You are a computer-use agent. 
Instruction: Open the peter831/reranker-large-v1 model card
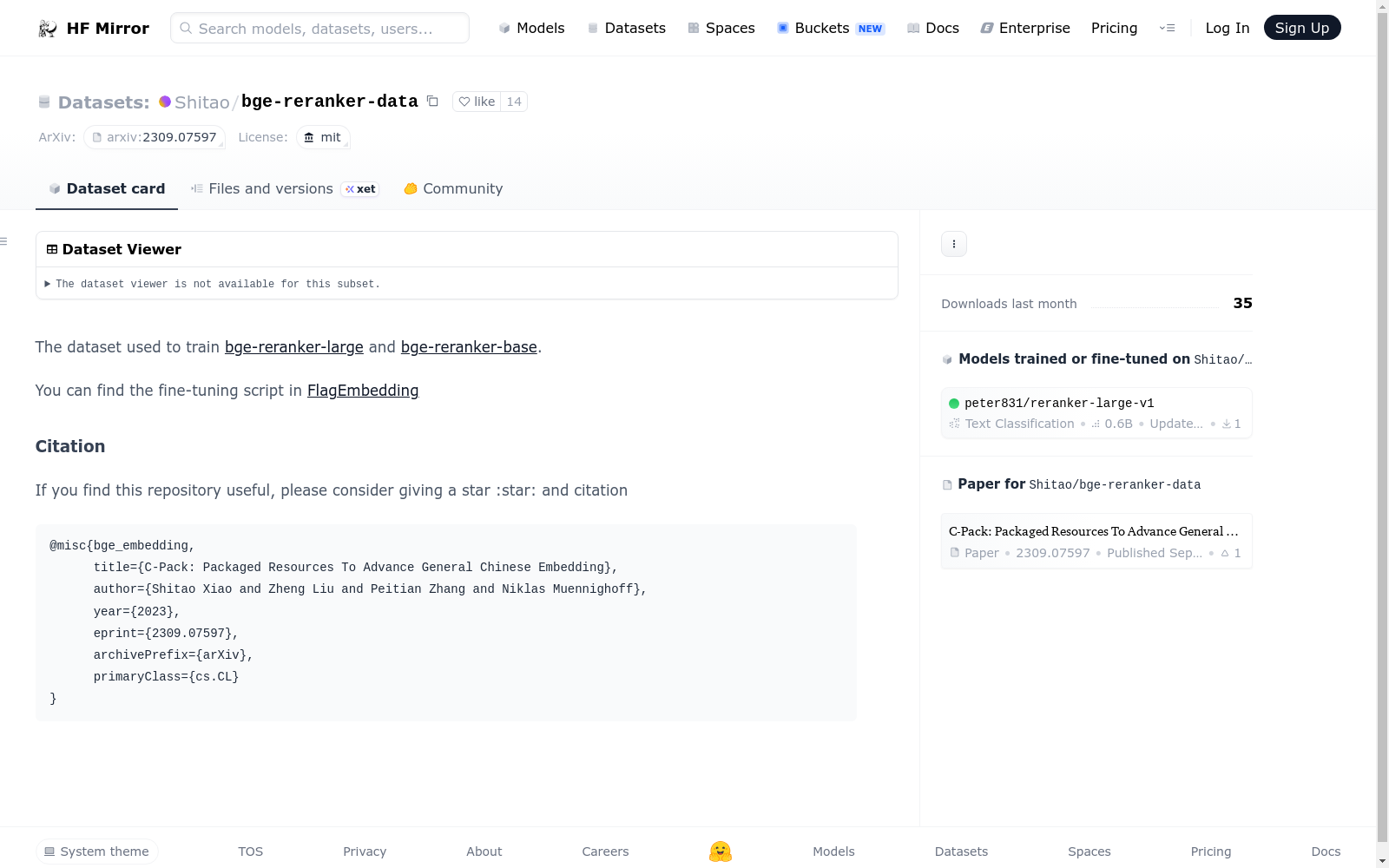click(1096, 413)
